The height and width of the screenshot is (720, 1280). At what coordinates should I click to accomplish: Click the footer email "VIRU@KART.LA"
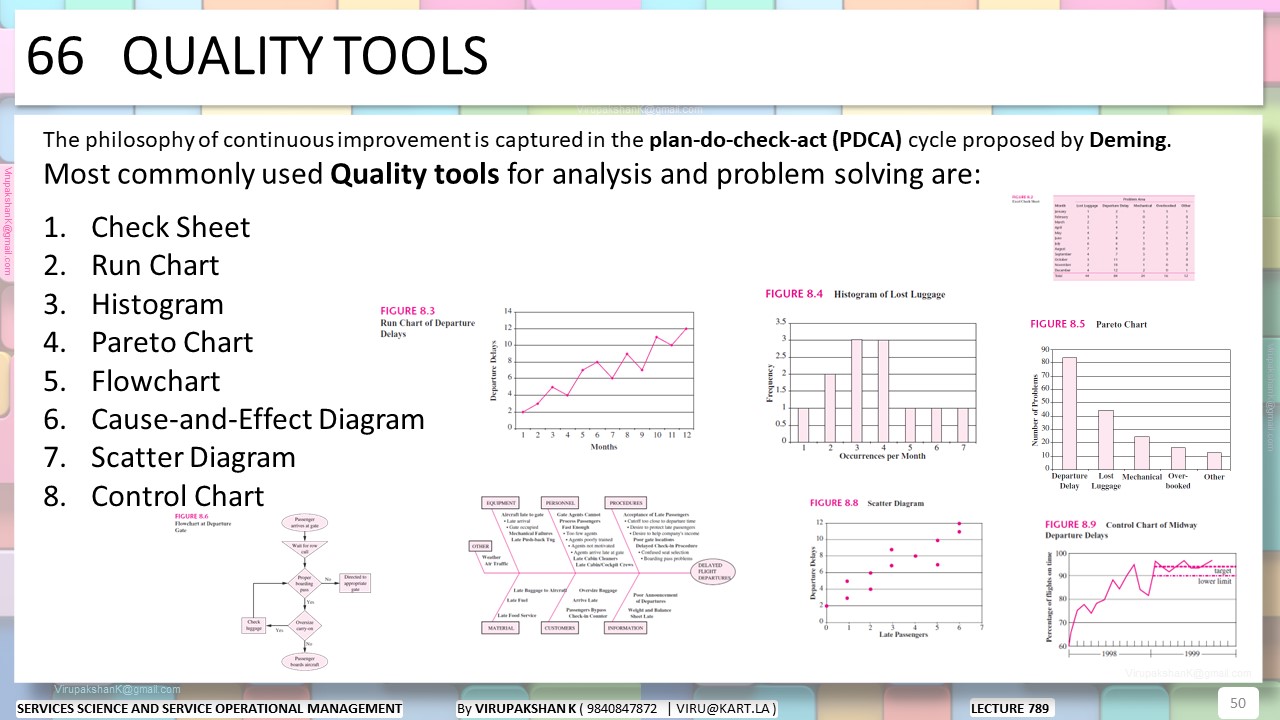[x=726, y=709]
